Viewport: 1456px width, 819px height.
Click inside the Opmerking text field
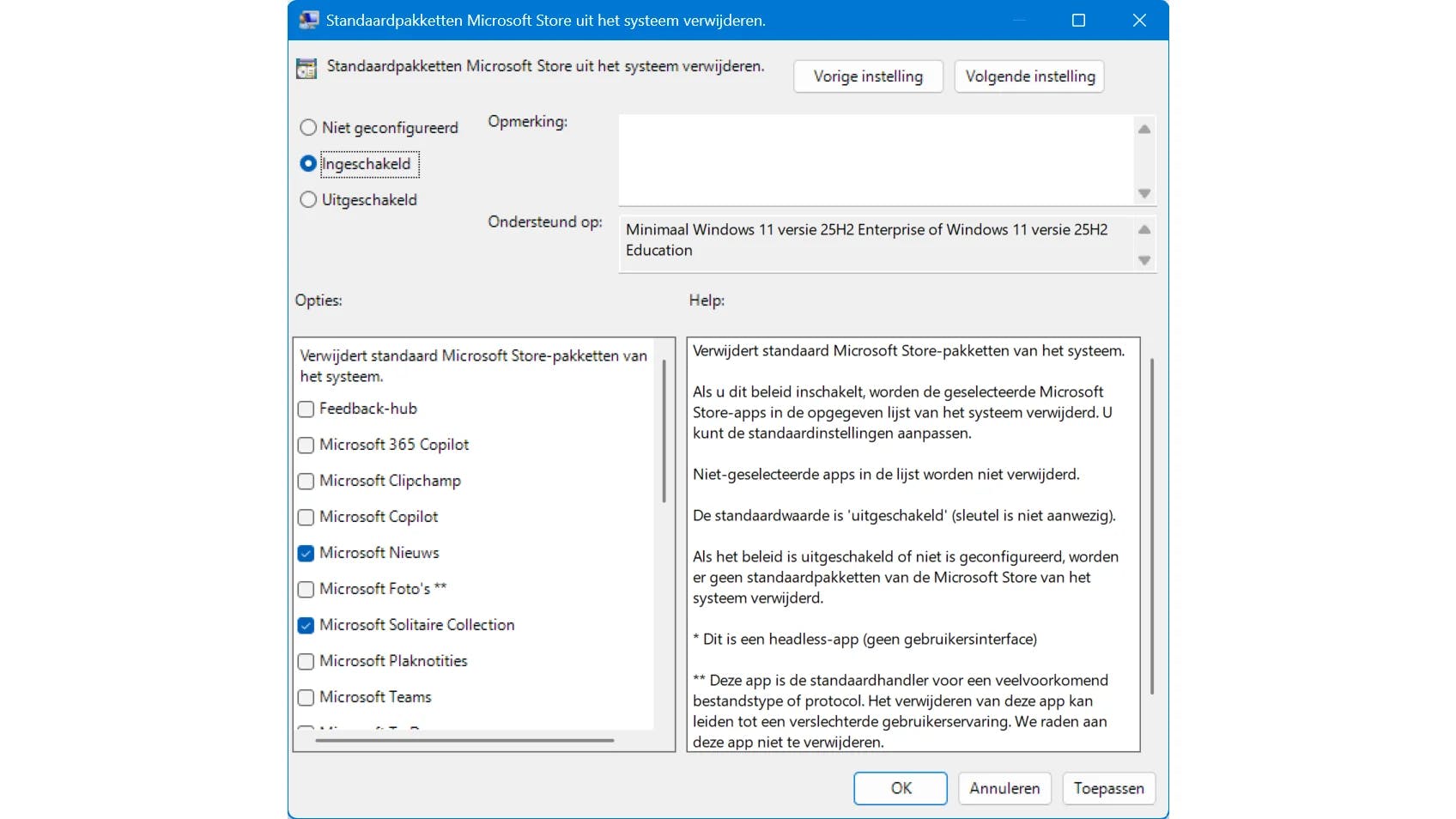pos(876,160)
